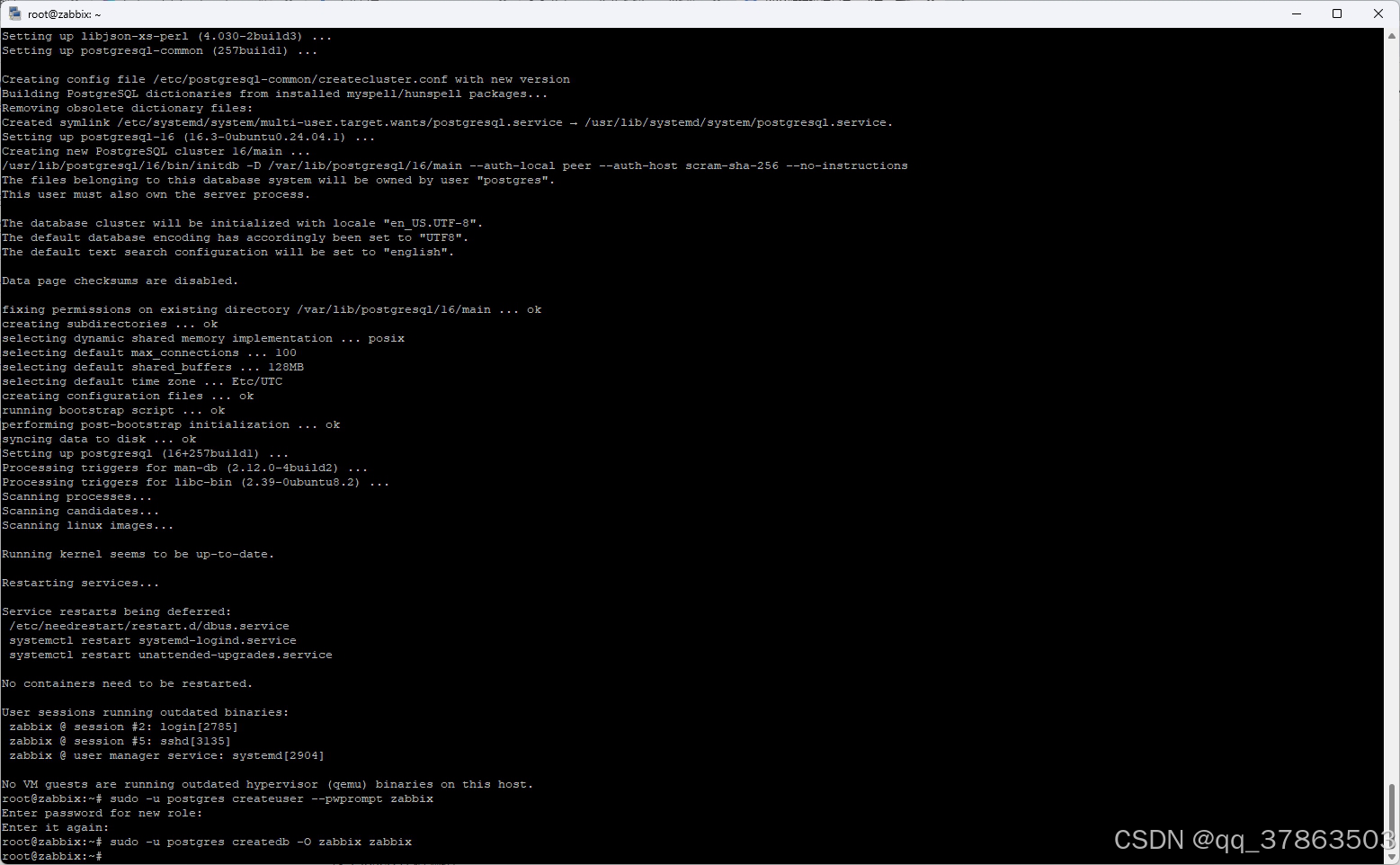Click the 'Creating config file' createcluster.conf line
The height and width of the screenshot is (865, 1400).
point(286,79)
